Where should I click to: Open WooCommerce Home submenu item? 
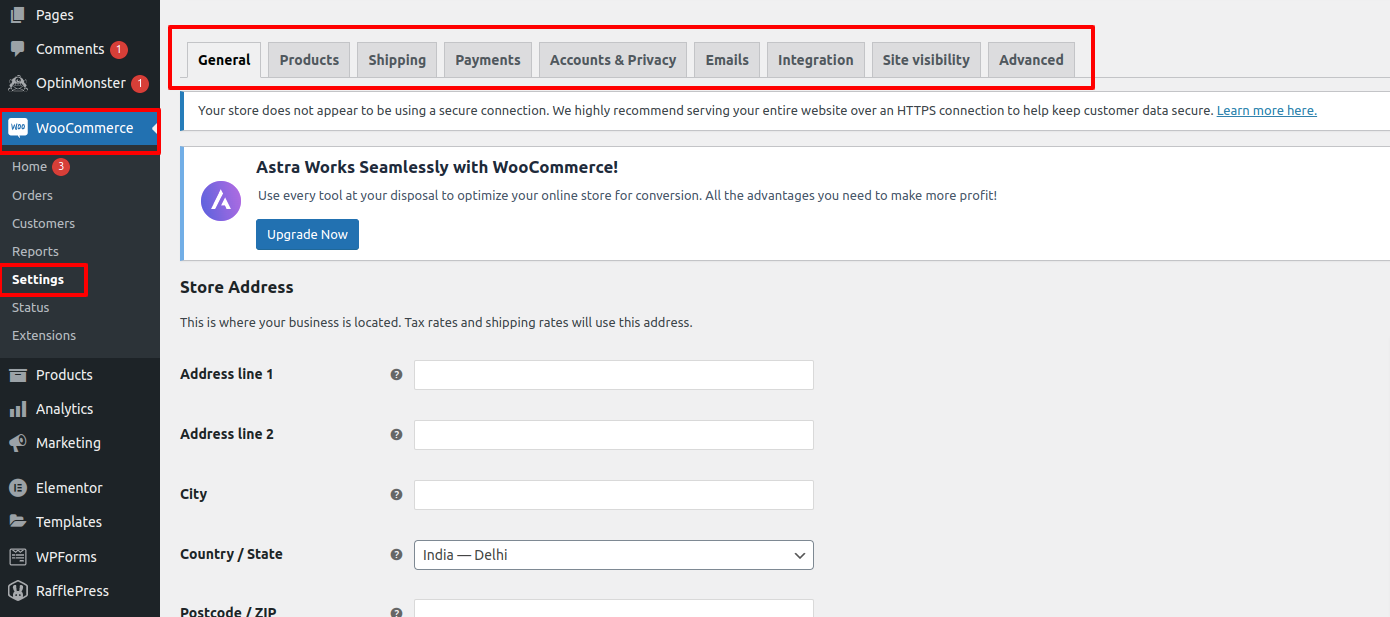click(29, 167)
